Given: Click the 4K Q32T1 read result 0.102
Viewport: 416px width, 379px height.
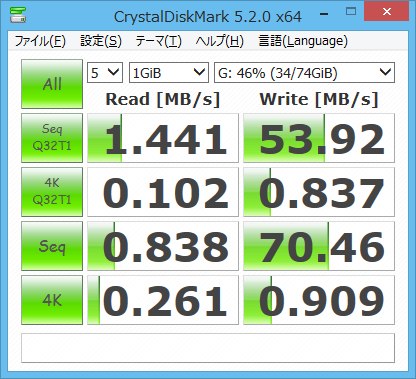Looking at the screenshot, I should coord(163,192).
